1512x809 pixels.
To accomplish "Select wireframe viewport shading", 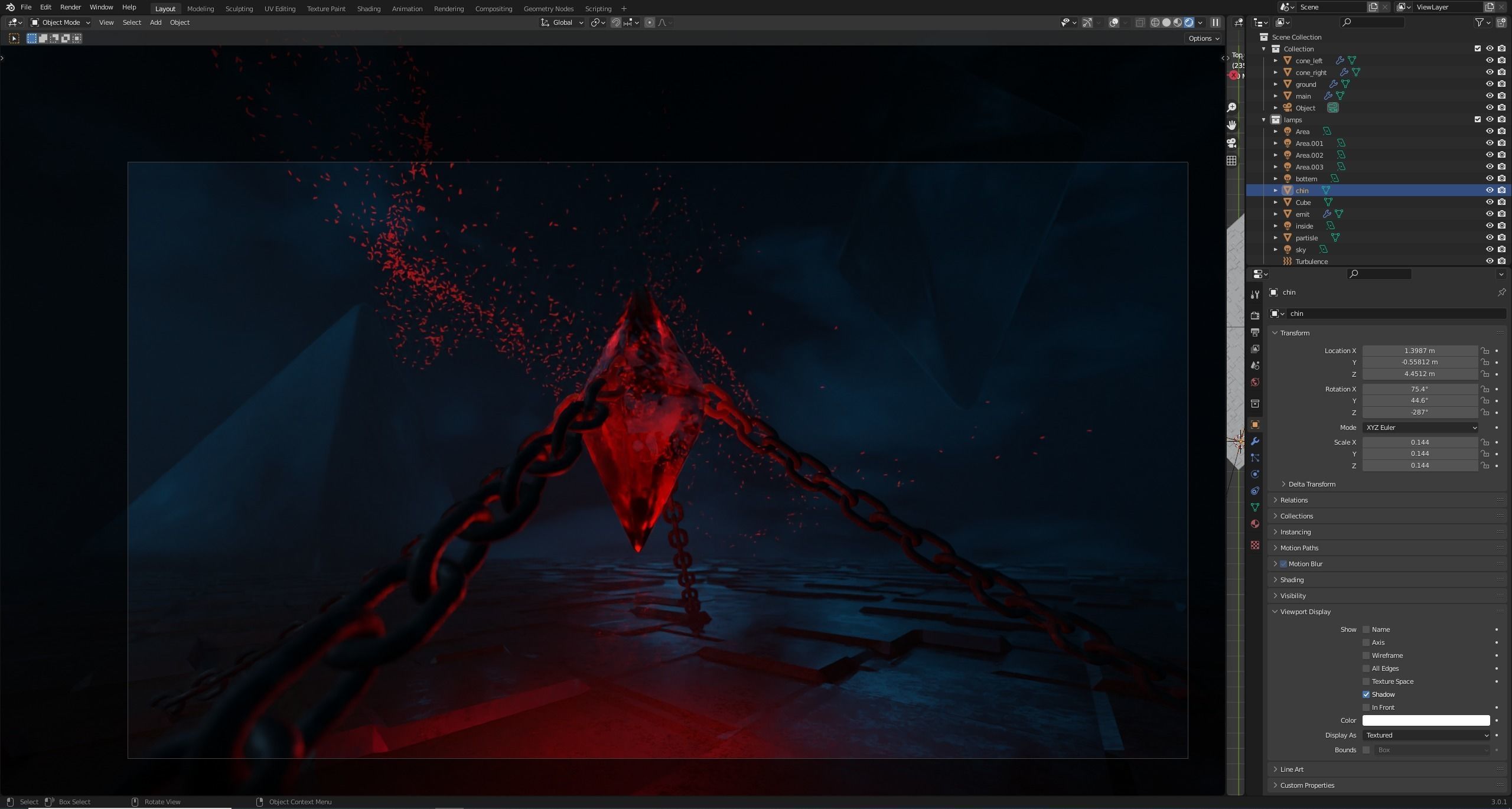I will tap(1155, 22).
